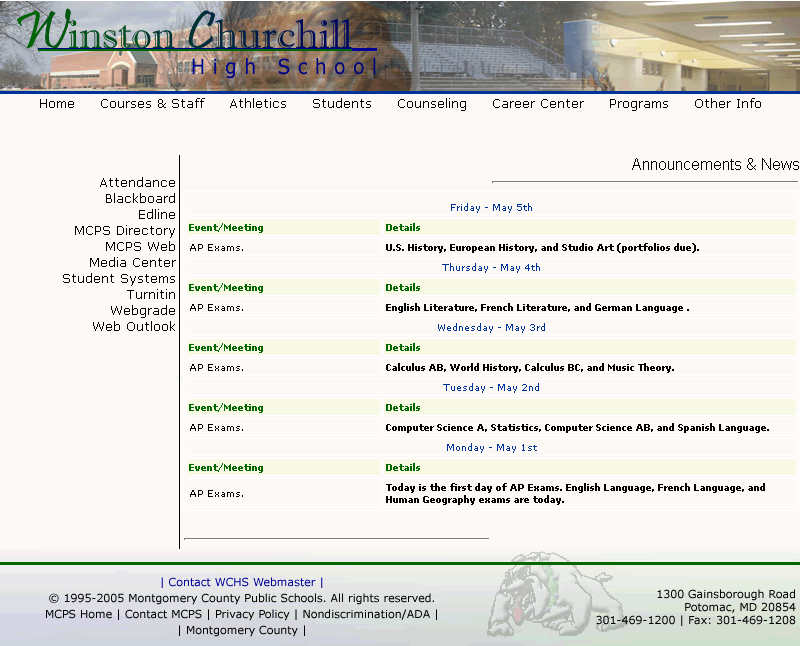Click Contact WCHS Webmaster link
Image resolution: width=800 pixels, height=646 pixels.
[242, 582]
